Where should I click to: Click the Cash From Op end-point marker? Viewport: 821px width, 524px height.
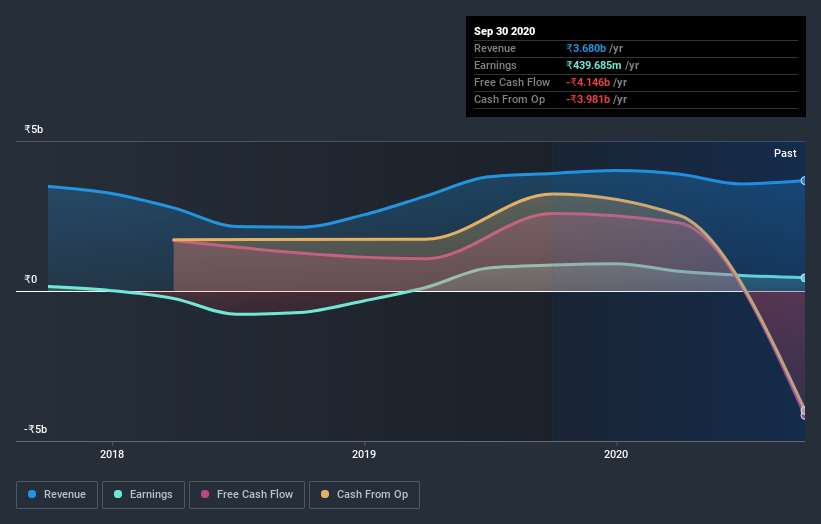click(803, 410)
